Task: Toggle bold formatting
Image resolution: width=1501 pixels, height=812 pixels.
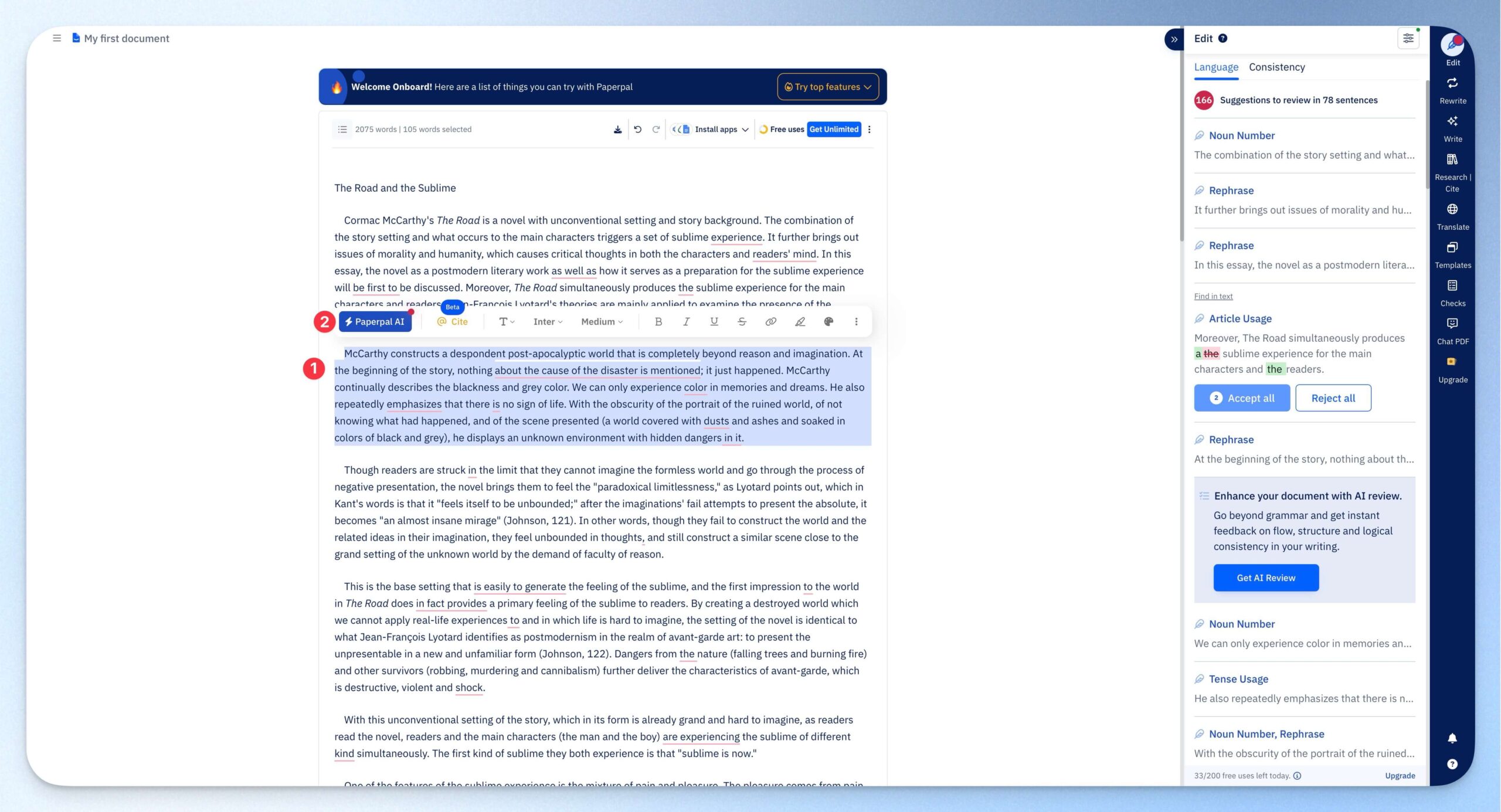Action: 658,321
